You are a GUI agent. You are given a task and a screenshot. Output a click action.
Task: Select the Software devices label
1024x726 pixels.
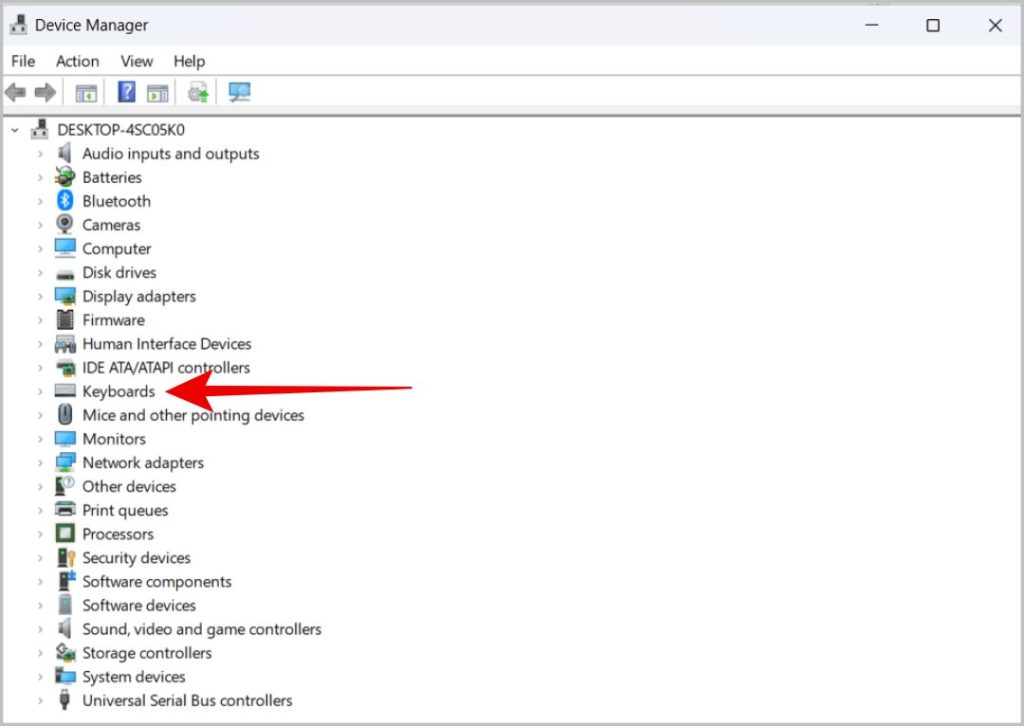pos(138,605)
